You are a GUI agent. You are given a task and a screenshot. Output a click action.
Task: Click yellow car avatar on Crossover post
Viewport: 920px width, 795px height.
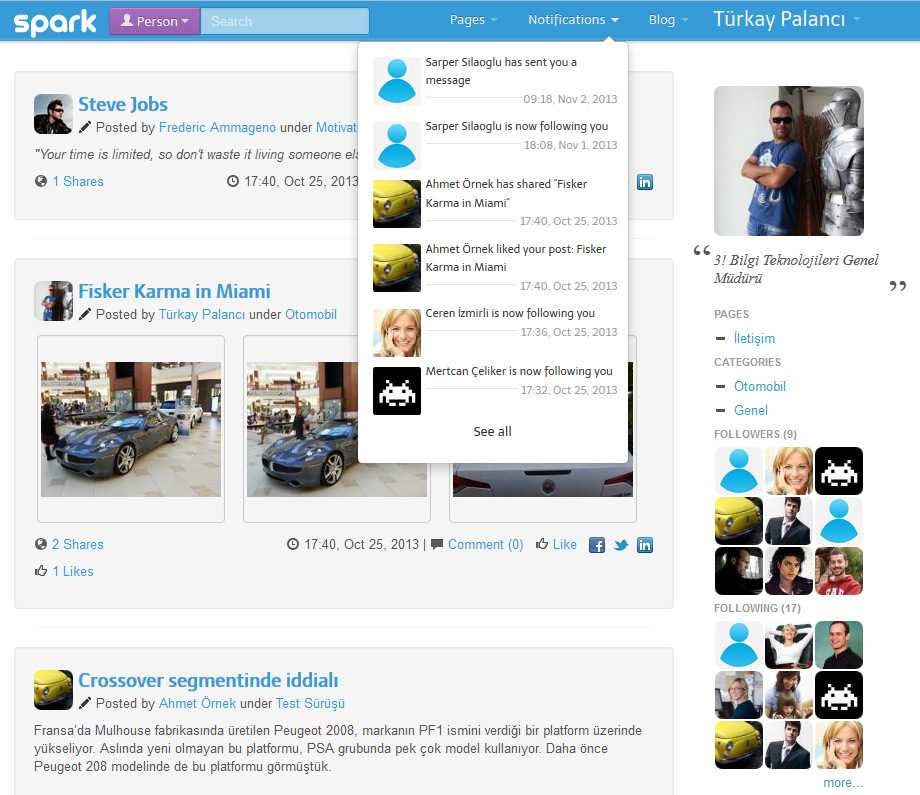[53, 690]
